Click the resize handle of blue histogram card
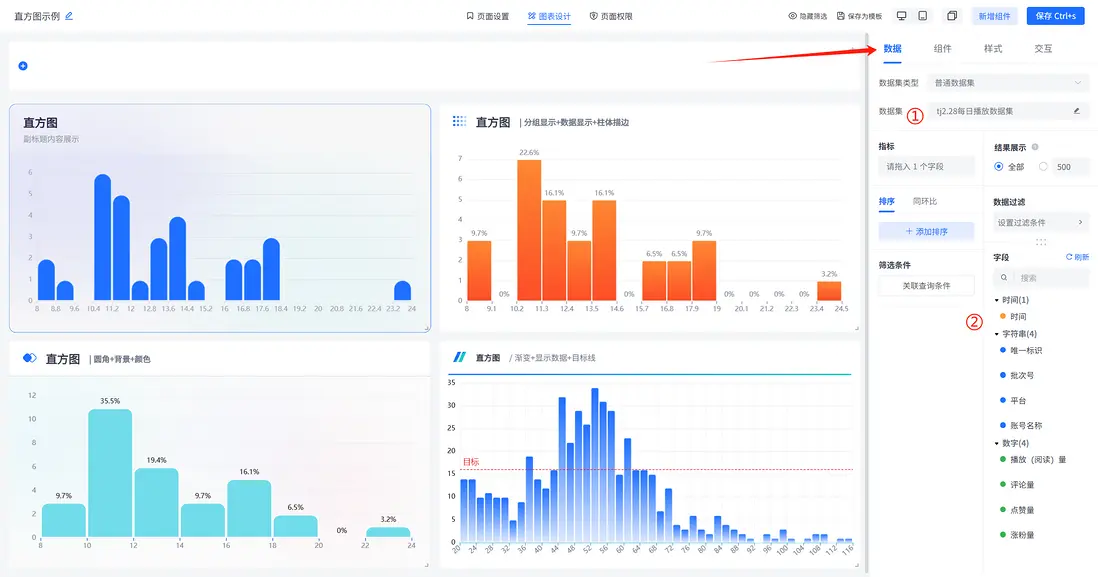The image size is (1098, 577). (426, 327)
